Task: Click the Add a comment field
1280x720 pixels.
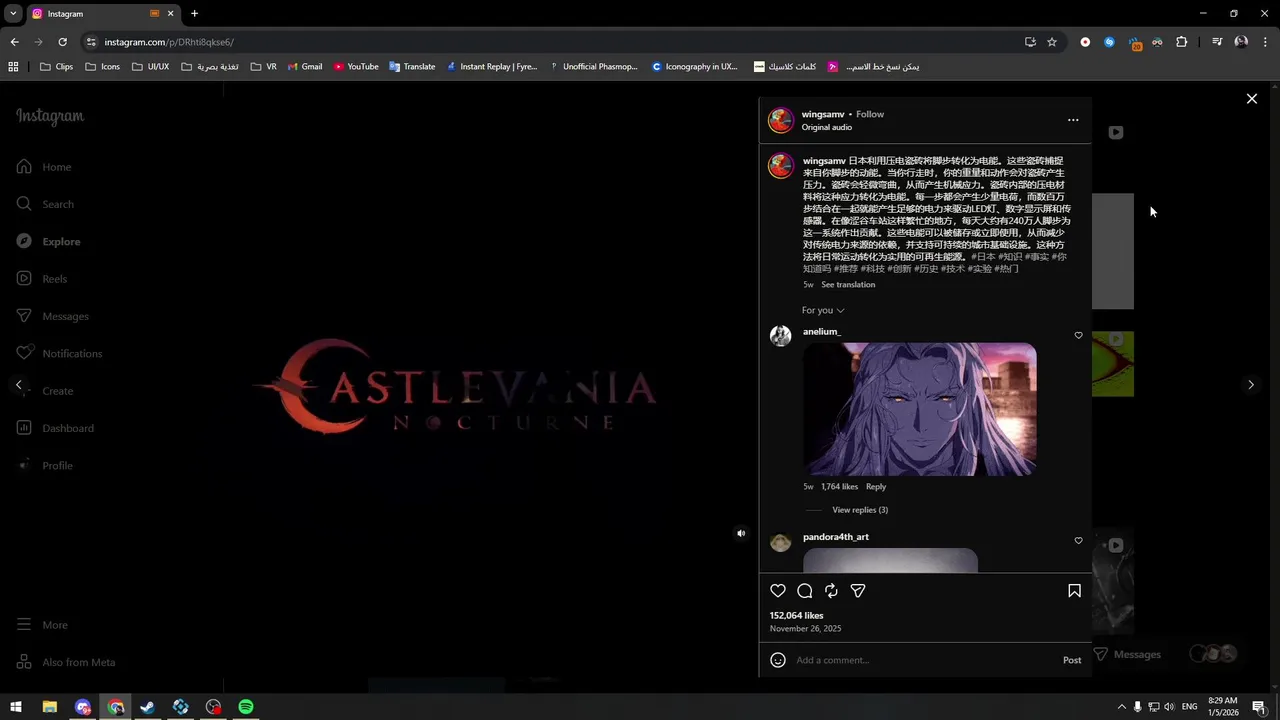Action: coord(924,660)
